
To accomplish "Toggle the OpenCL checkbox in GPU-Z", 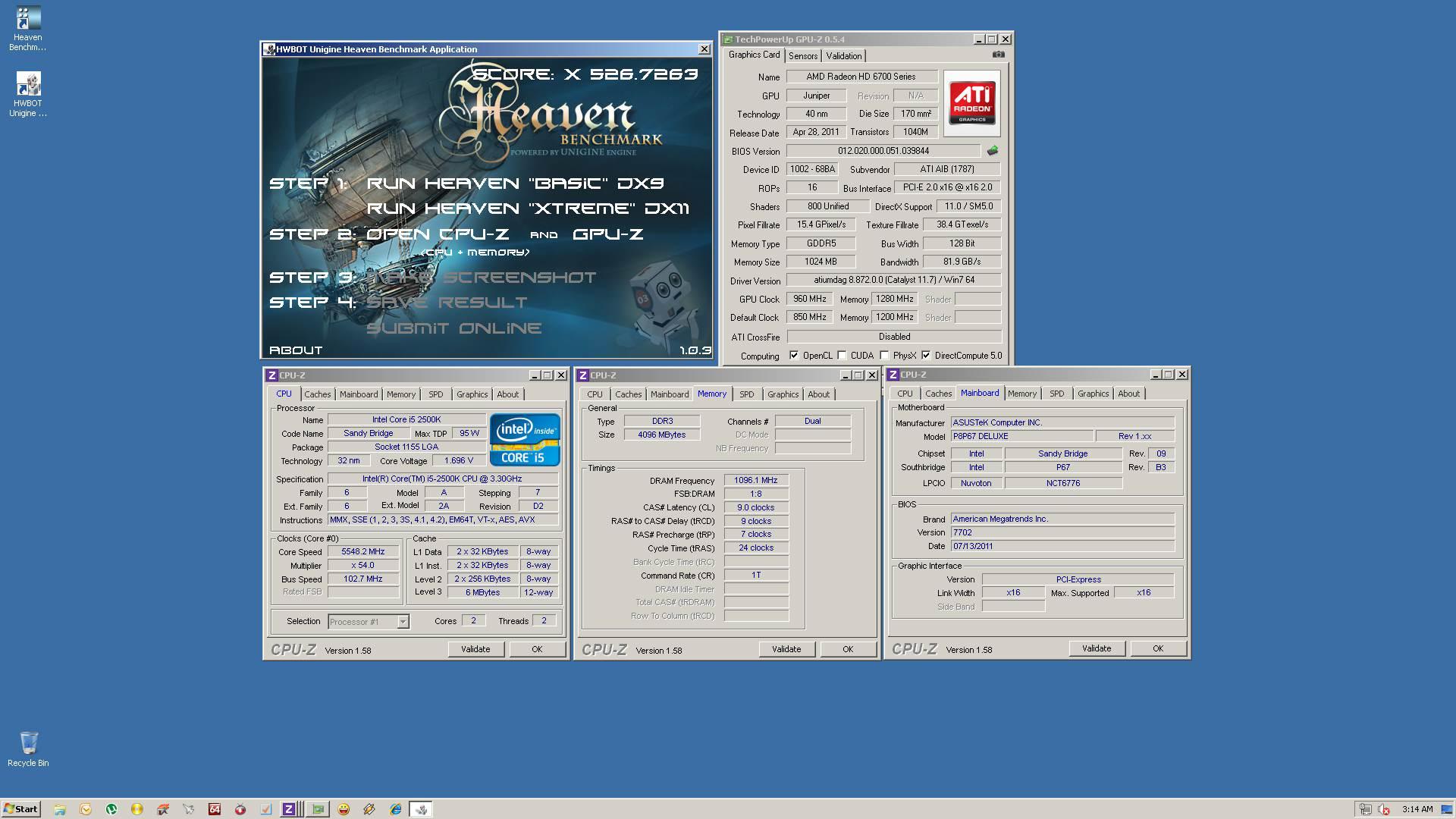I will point(794,356).
